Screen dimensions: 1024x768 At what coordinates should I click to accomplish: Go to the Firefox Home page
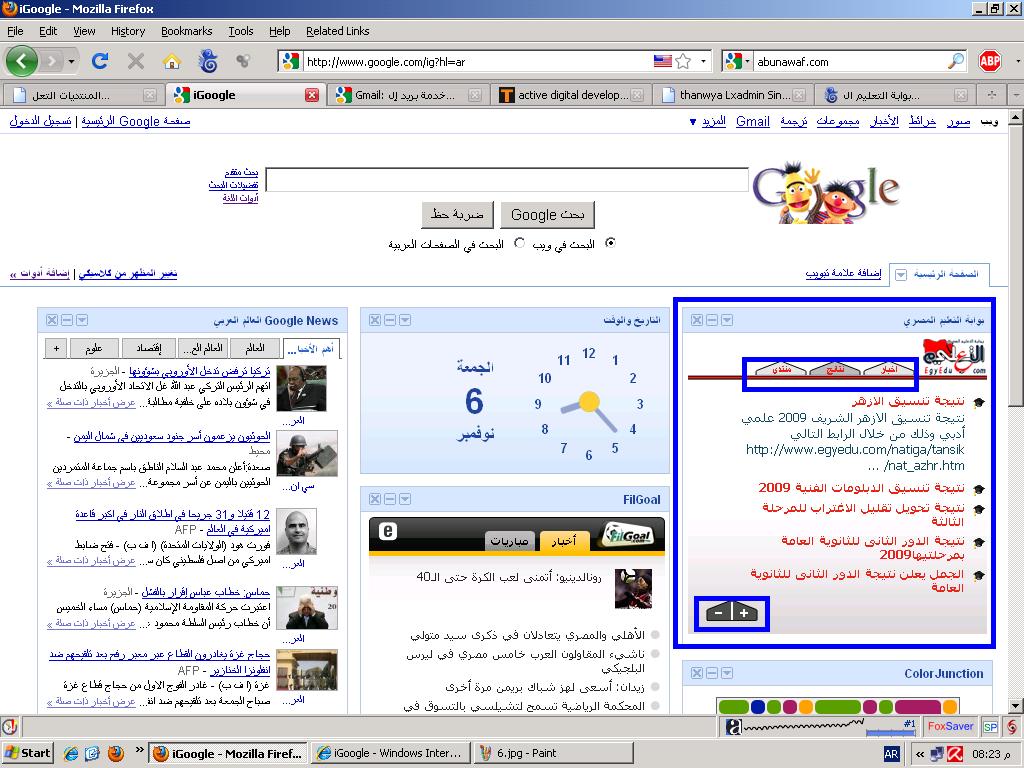click(x=172, y=61)
